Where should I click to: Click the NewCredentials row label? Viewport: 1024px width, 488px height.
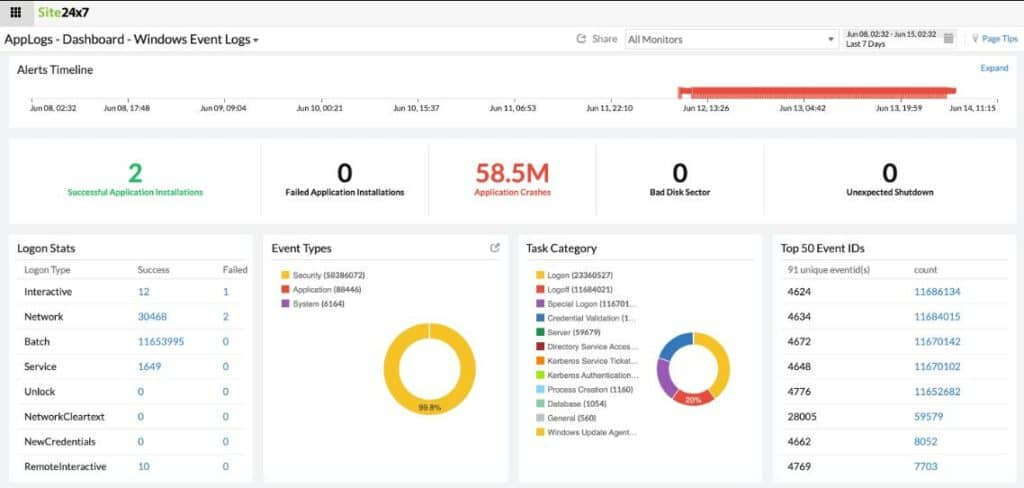59,442
